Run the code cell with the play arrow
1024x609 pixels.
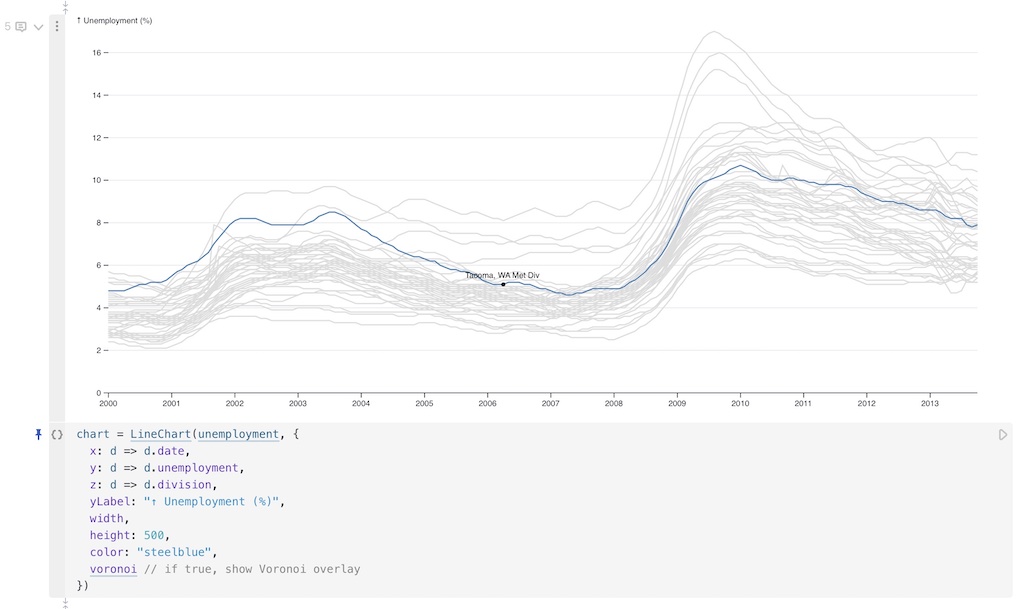pos(1003,434)
